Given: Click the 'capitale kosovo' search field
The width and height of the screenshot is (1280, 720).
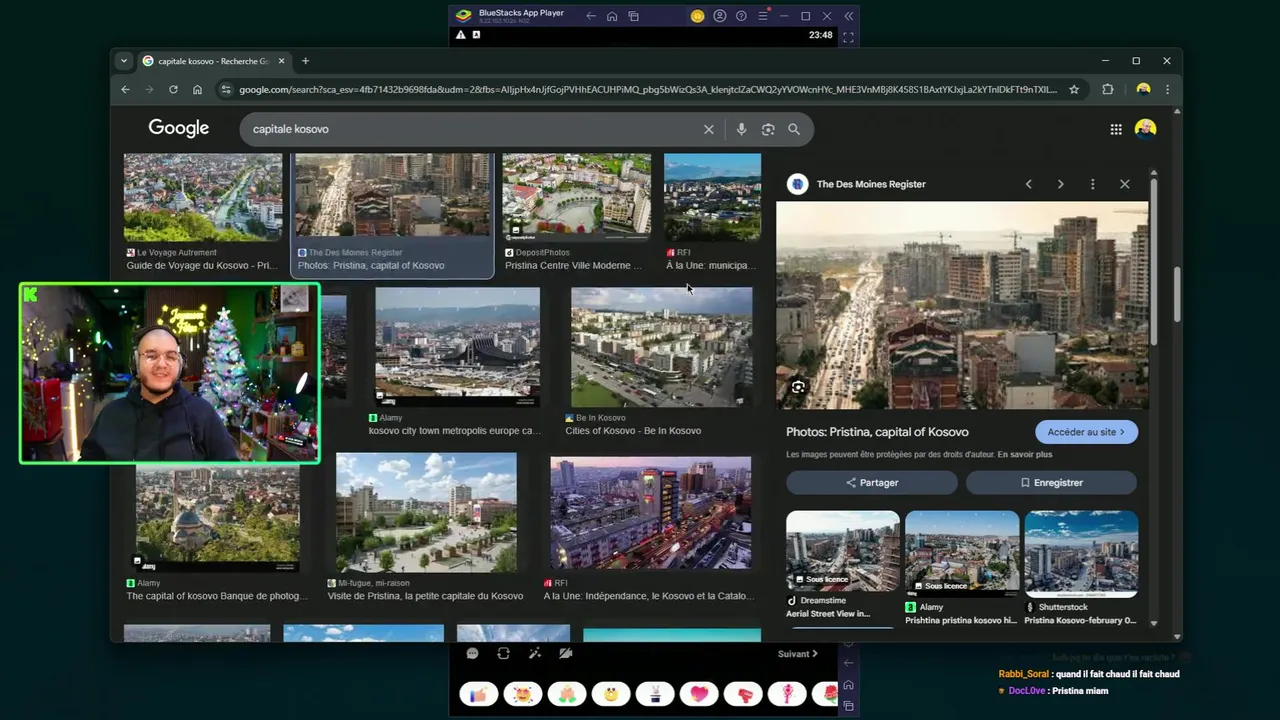Looking at the screenshot, I should (470, 129).
